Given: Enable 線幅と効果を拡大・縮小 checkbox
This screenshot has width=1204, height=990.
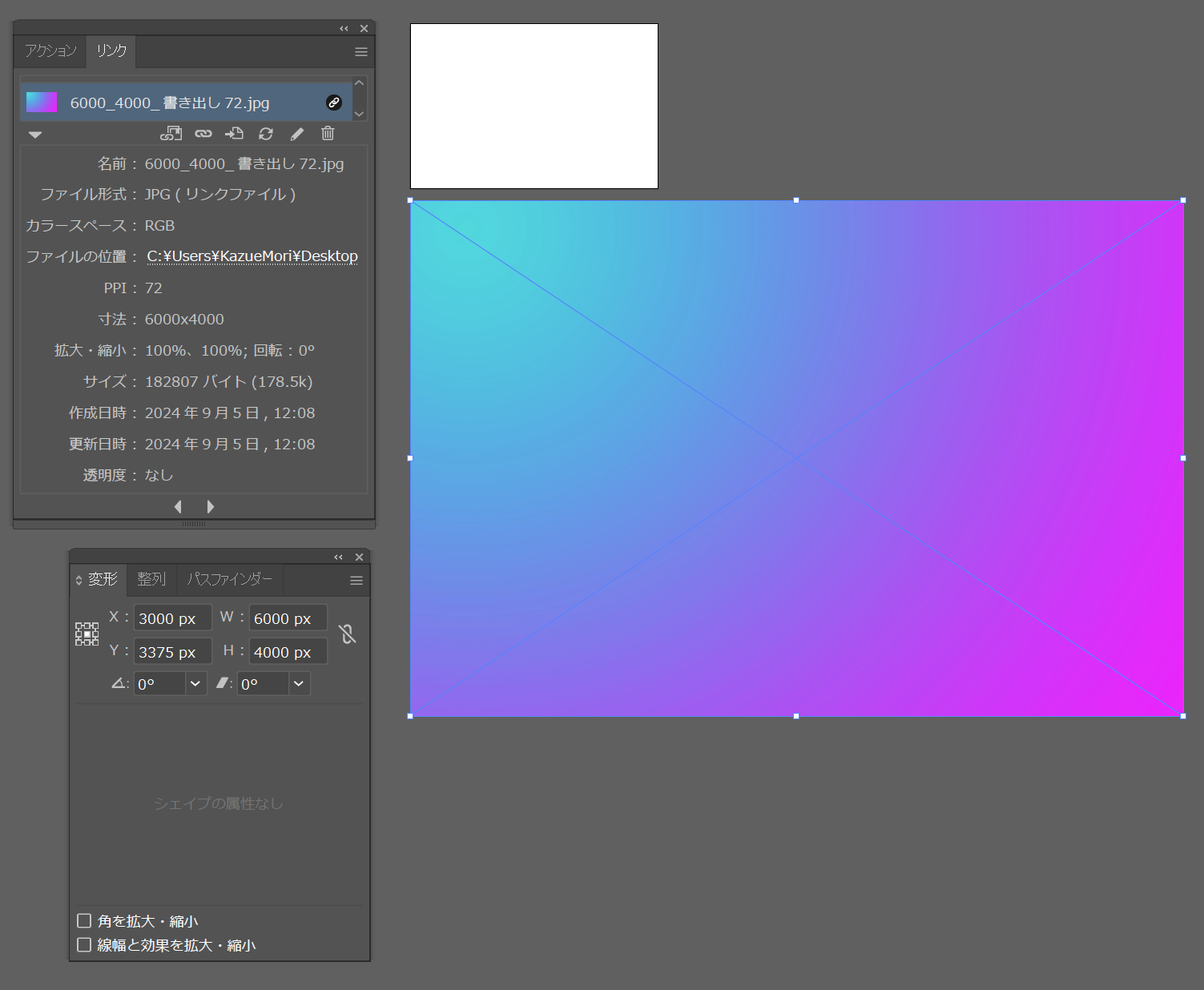Looking at the screenshot, I should [x=84, y=945].
